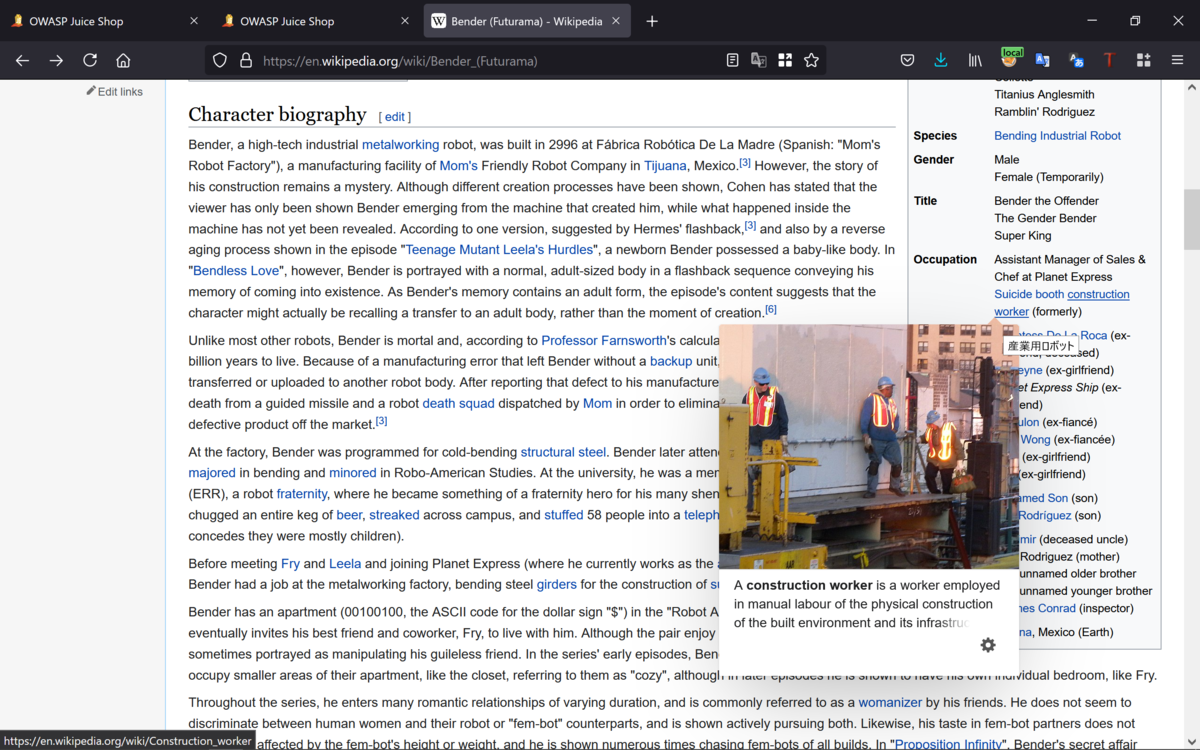Follow the majored link
This screenshot has width=1200, height=750.
coord(212,473)
